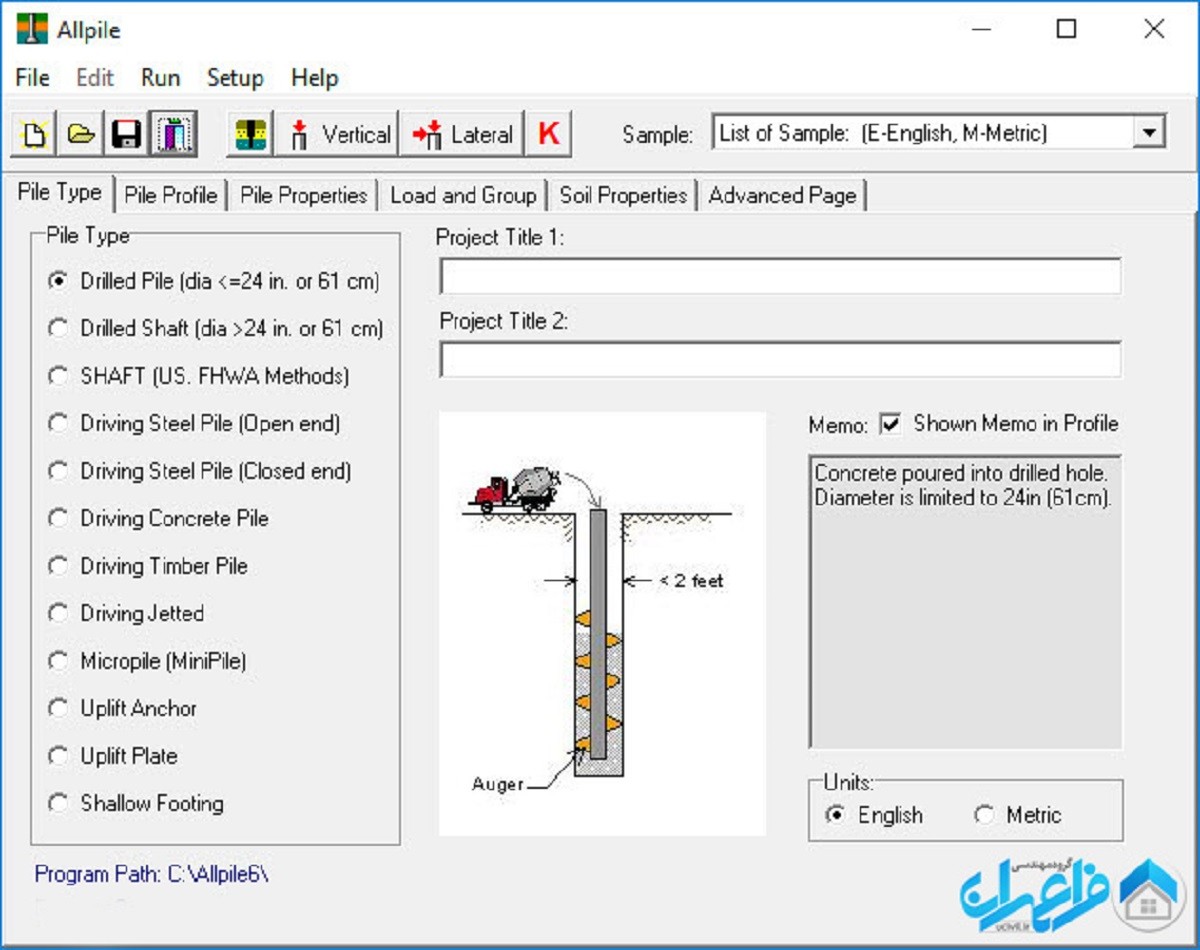Select the Drilled Pile radio option
Screen dimensions: 1200x950
(x=215, y=281)
